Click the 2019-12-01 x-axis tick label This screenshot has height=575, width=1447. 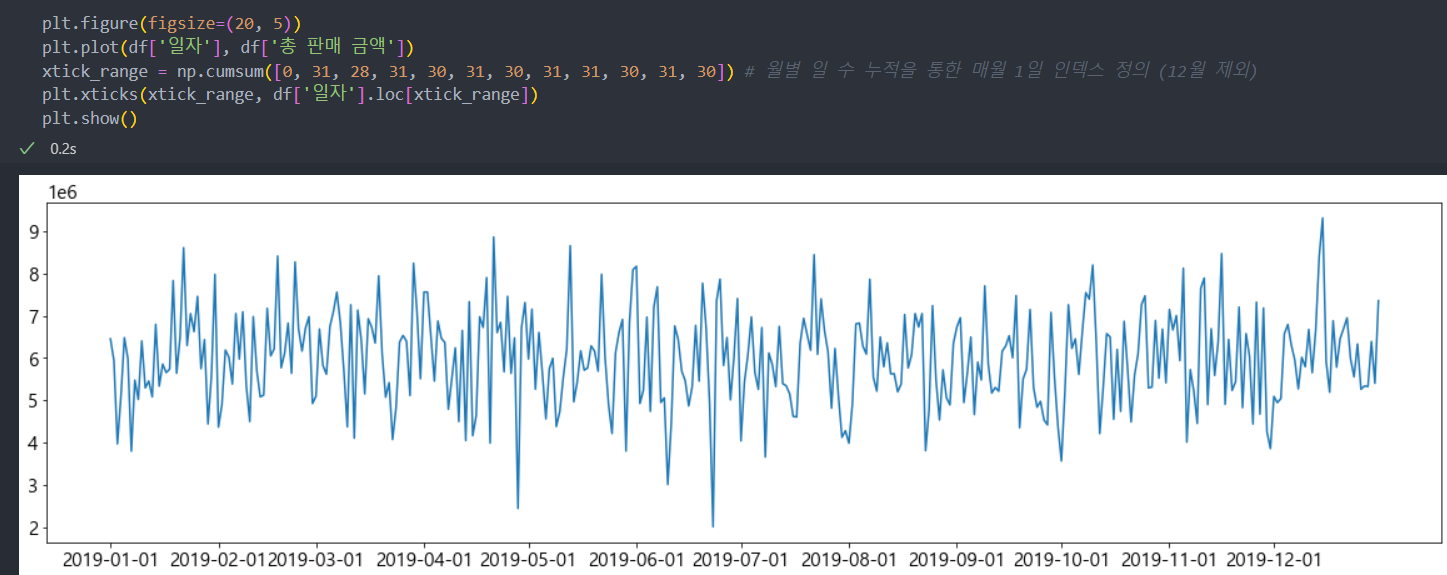1276,559
